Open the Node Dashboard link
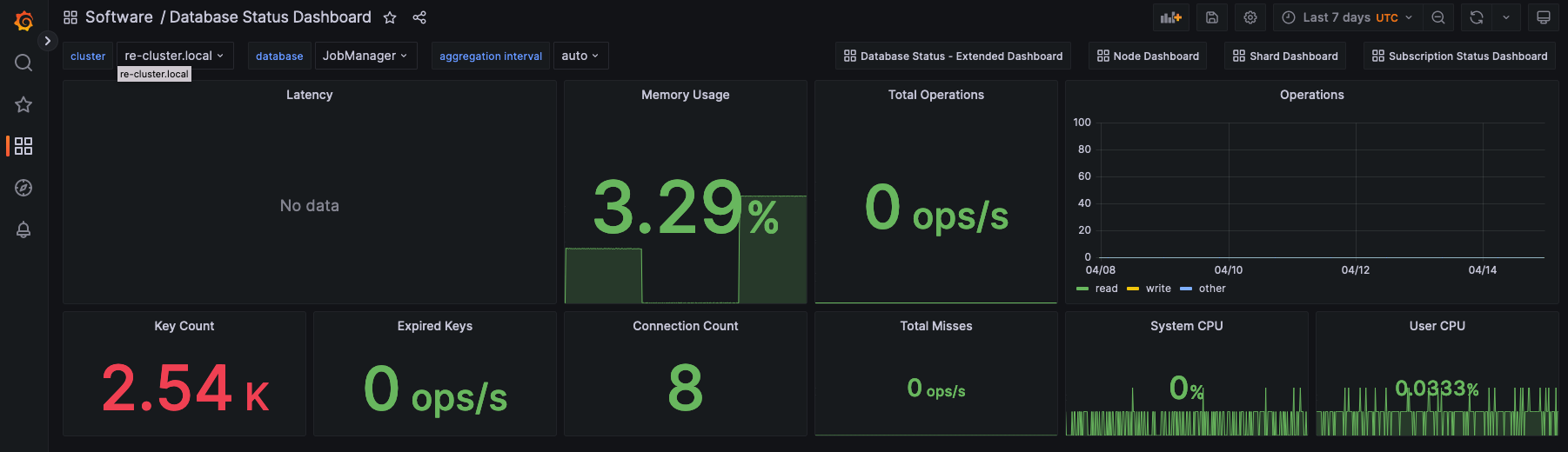Screen dimensions: 1568x452 coord(1148,56)
